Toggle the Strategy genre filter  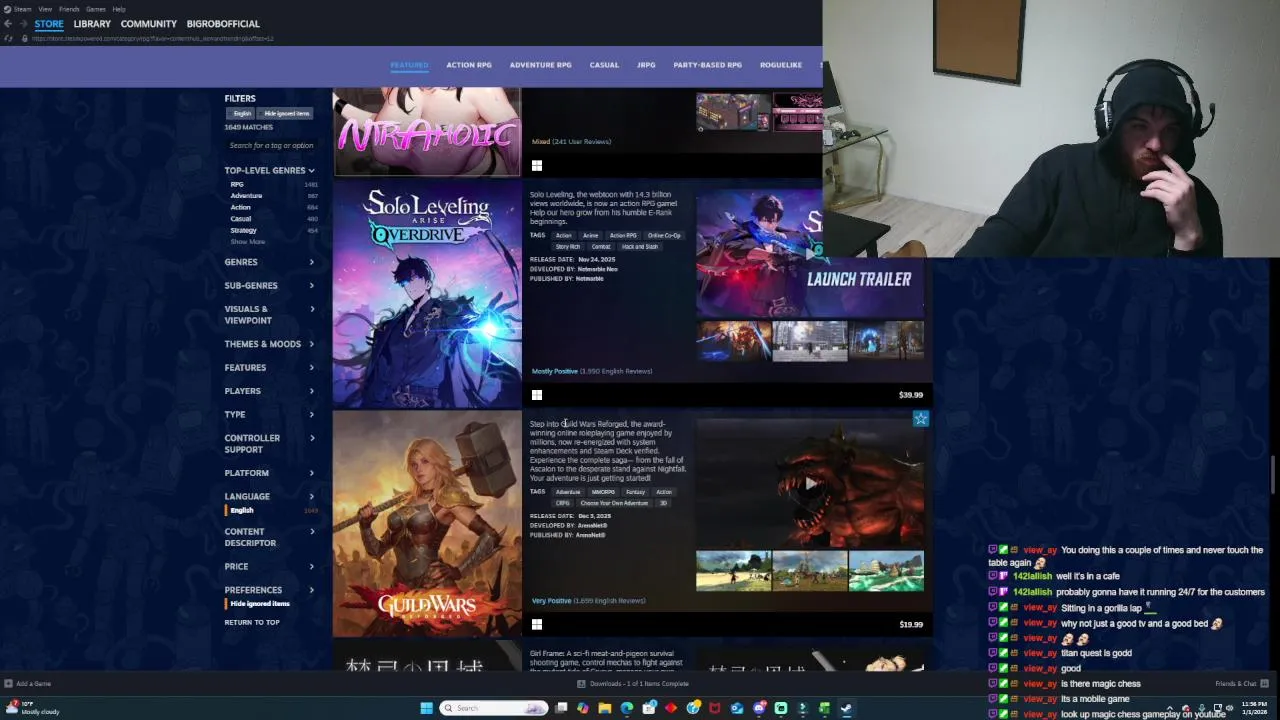coord(243,230)
